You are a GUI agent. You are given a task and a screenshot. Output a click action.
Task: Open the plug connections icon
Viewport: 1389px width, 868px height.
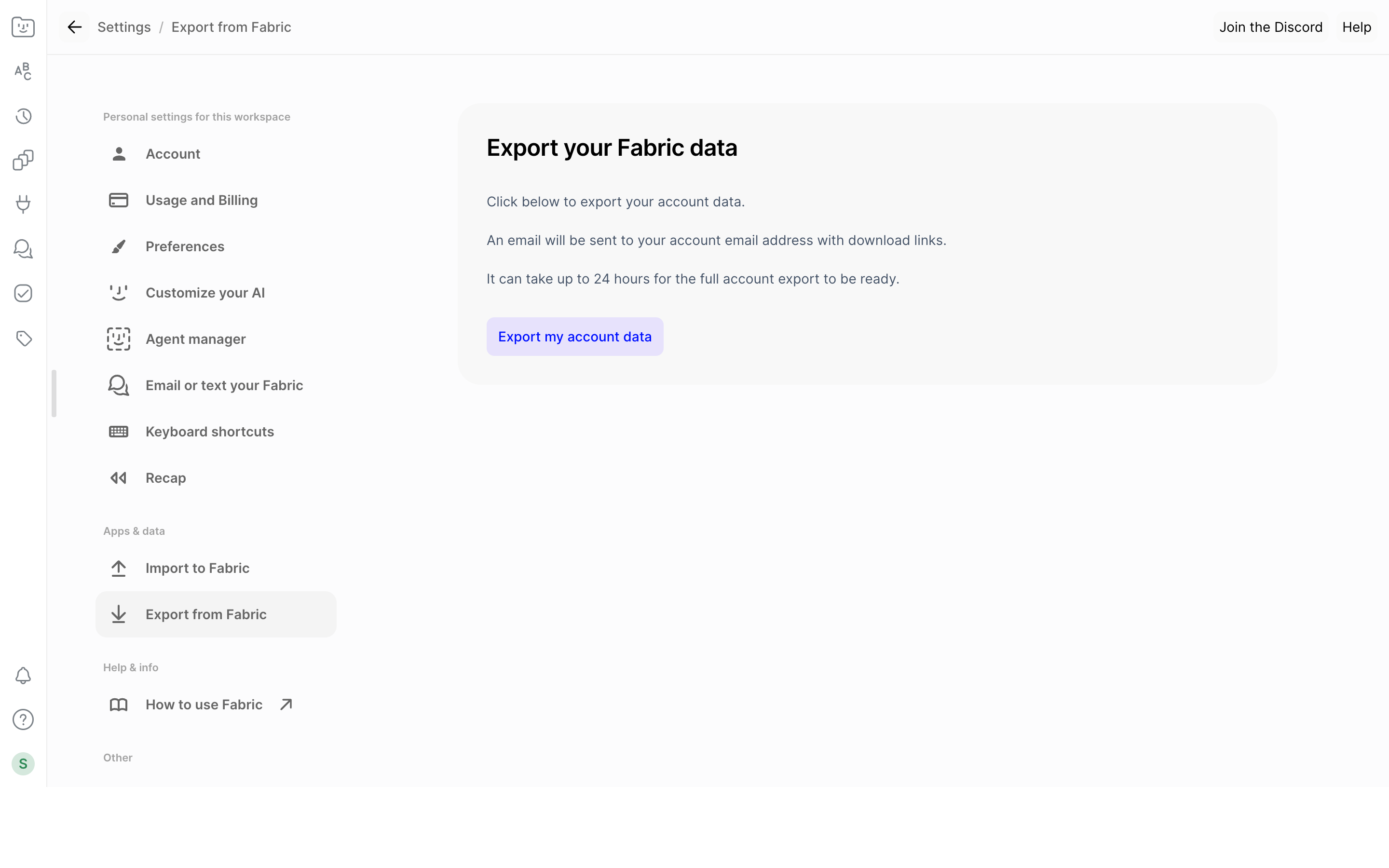23,204
